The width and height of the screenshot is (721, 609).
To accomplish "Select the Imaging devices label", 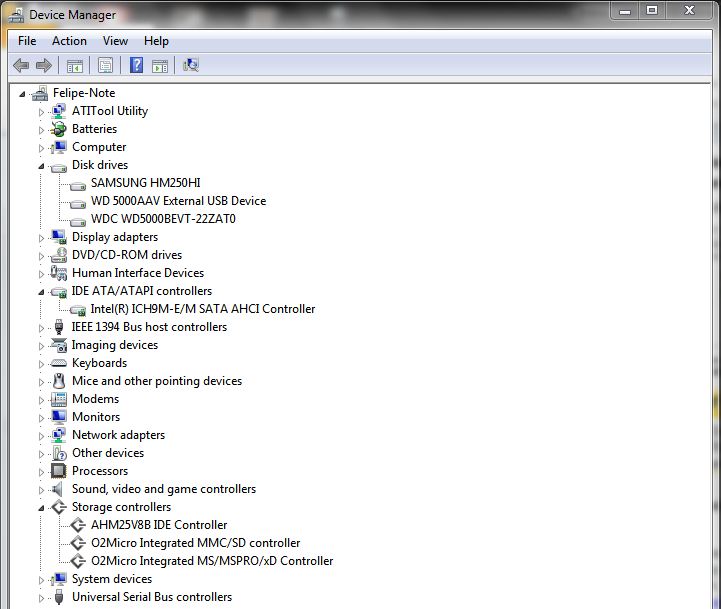I will 114,345.
